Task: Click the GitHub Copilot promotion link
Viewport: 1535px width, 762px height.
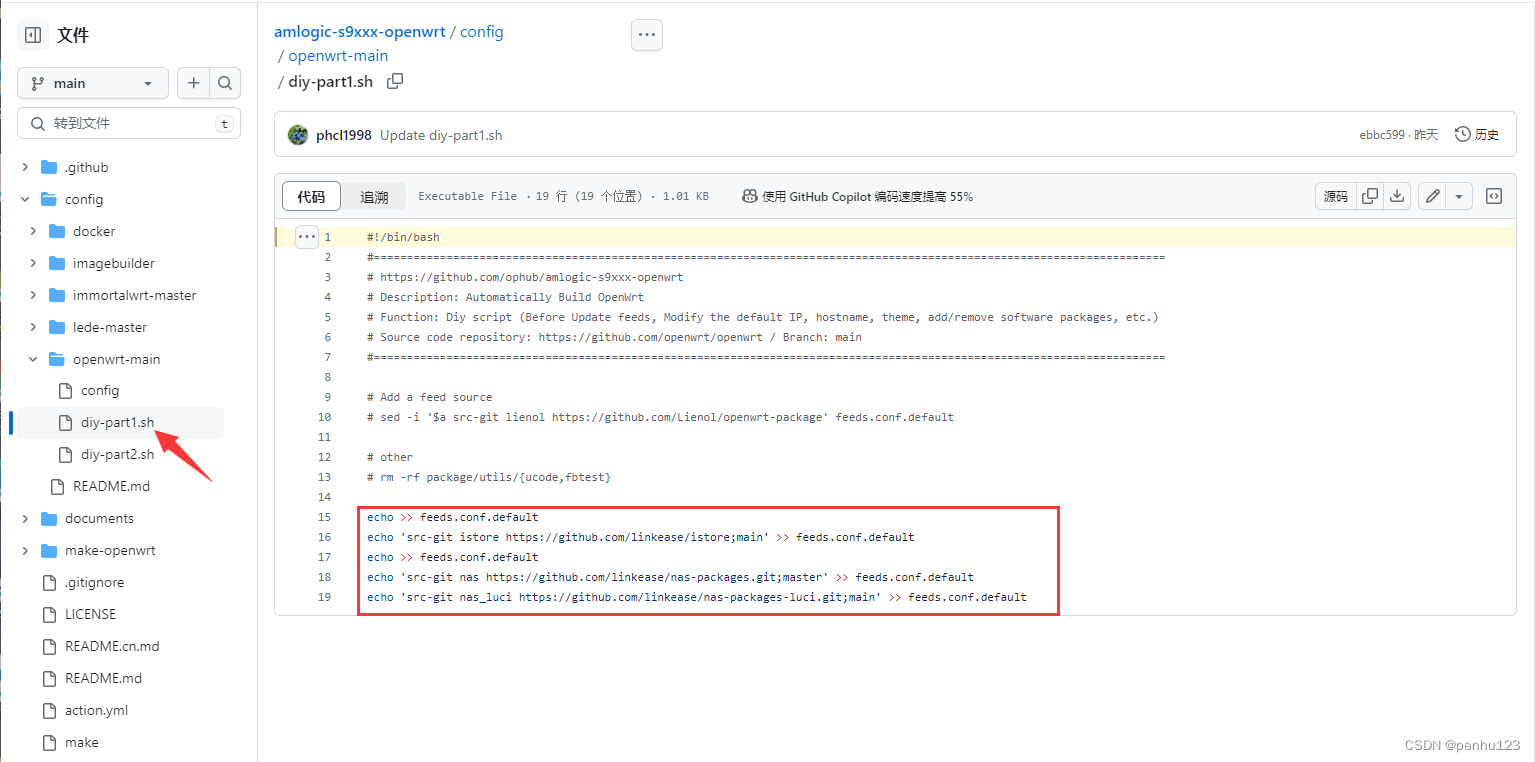Action: point(857,196)
